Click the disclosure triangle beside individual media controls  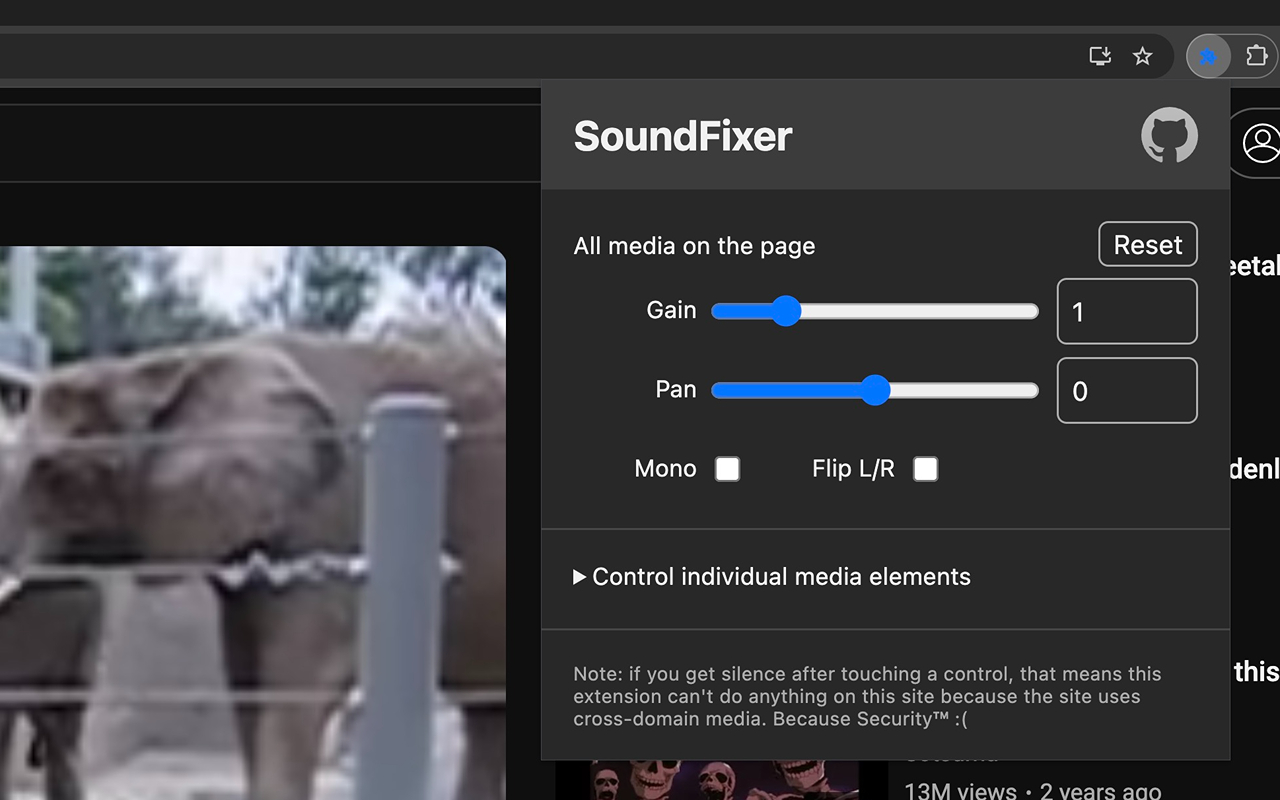click(x=579, y=576)
